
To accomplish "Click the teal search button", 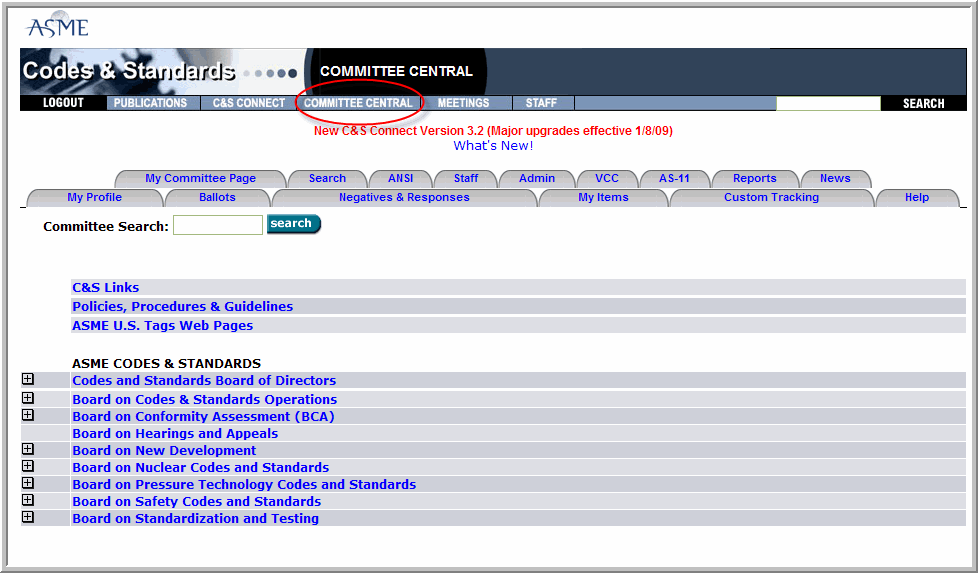I will pyautogui.click(x=293, y=224).
